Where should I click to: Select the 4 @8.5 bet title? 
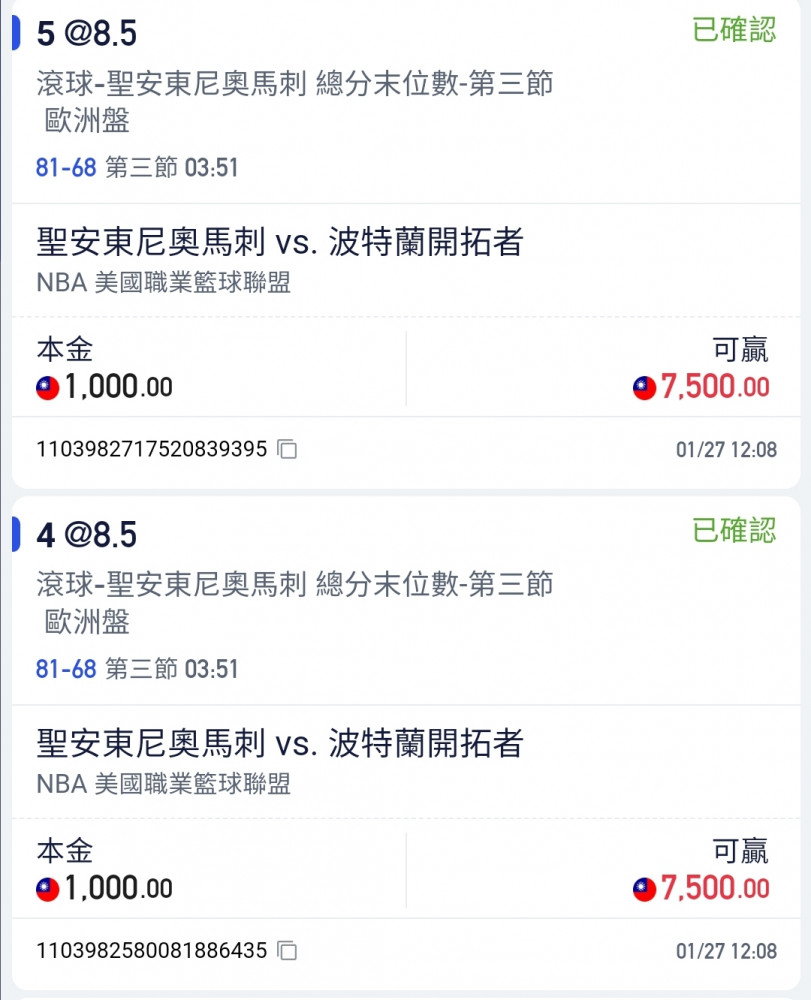point(87,534)
